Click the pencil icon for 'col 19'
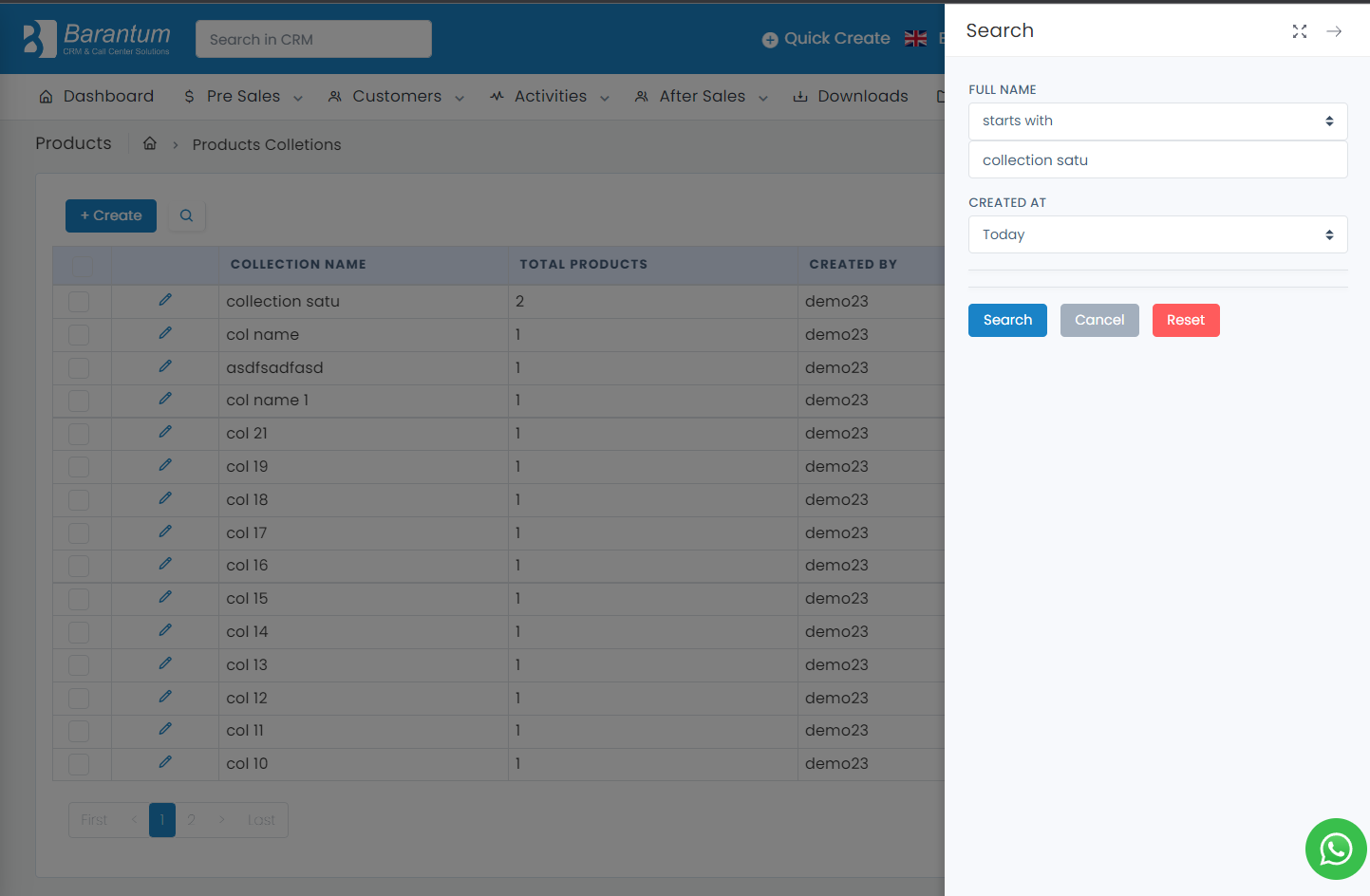 coord(165,465)
